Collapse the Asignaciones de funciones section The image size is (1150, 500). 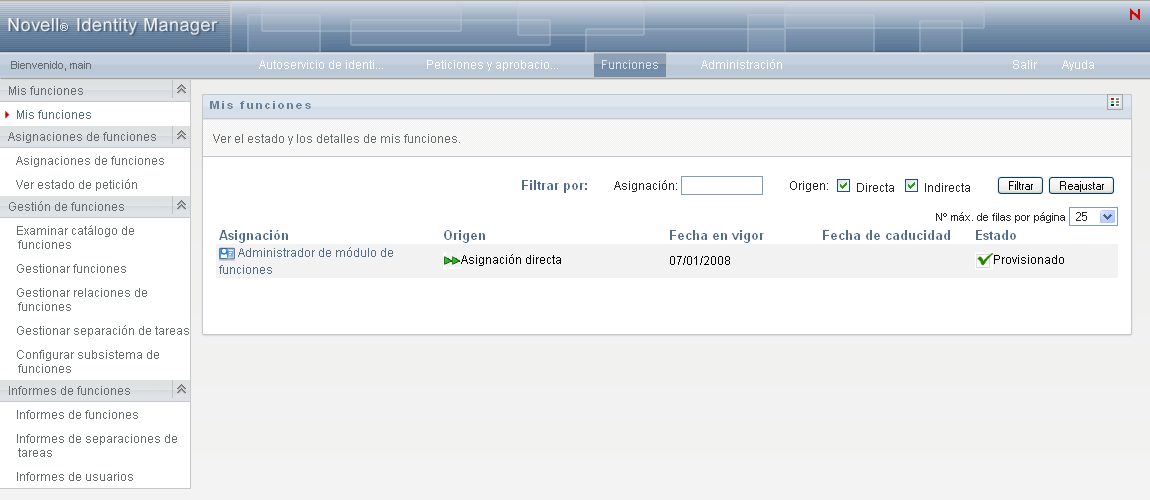(x=181, y=135)
